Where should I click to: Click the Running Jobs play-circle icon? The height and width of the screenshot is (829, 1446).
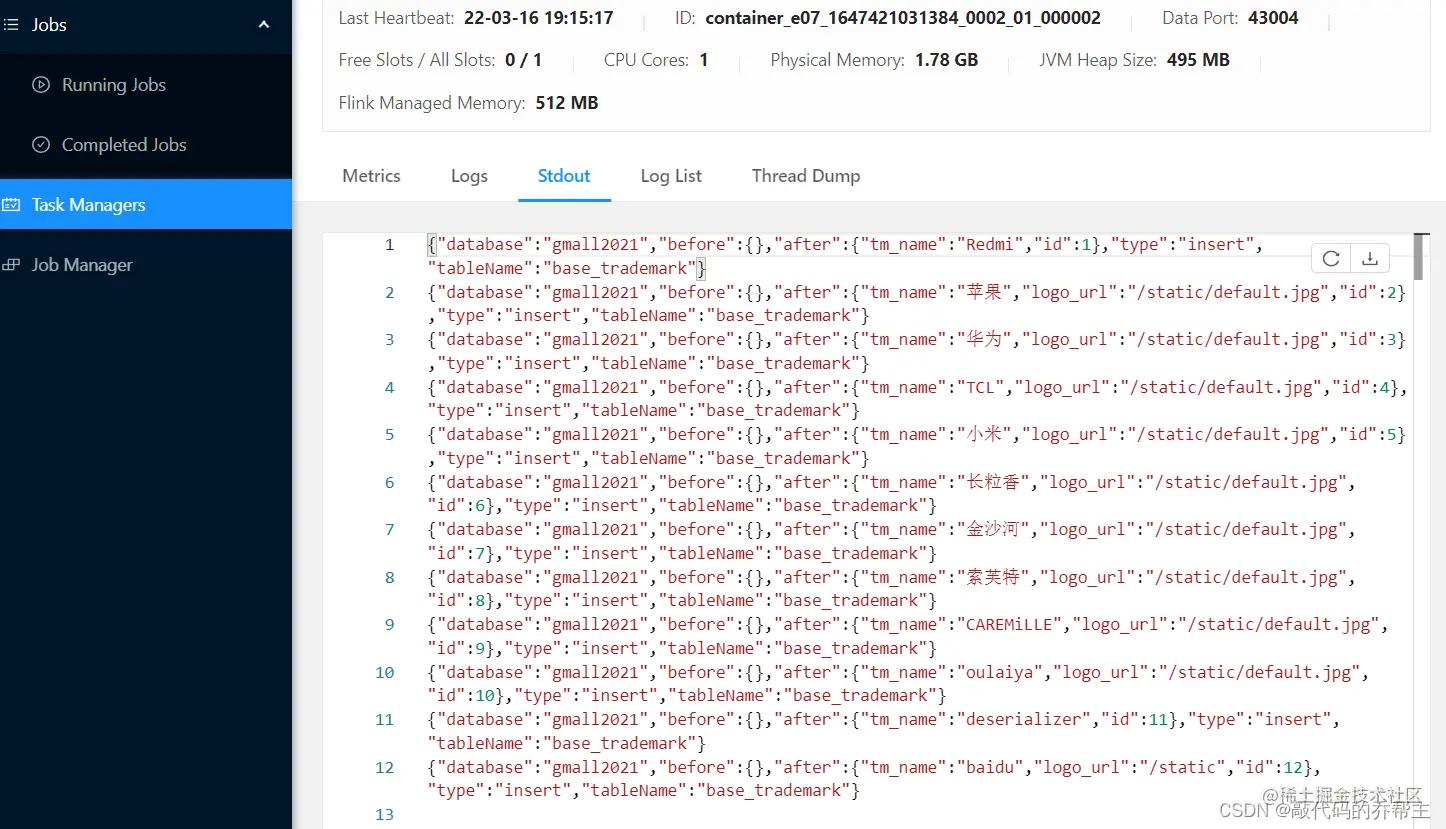point(41,85)
